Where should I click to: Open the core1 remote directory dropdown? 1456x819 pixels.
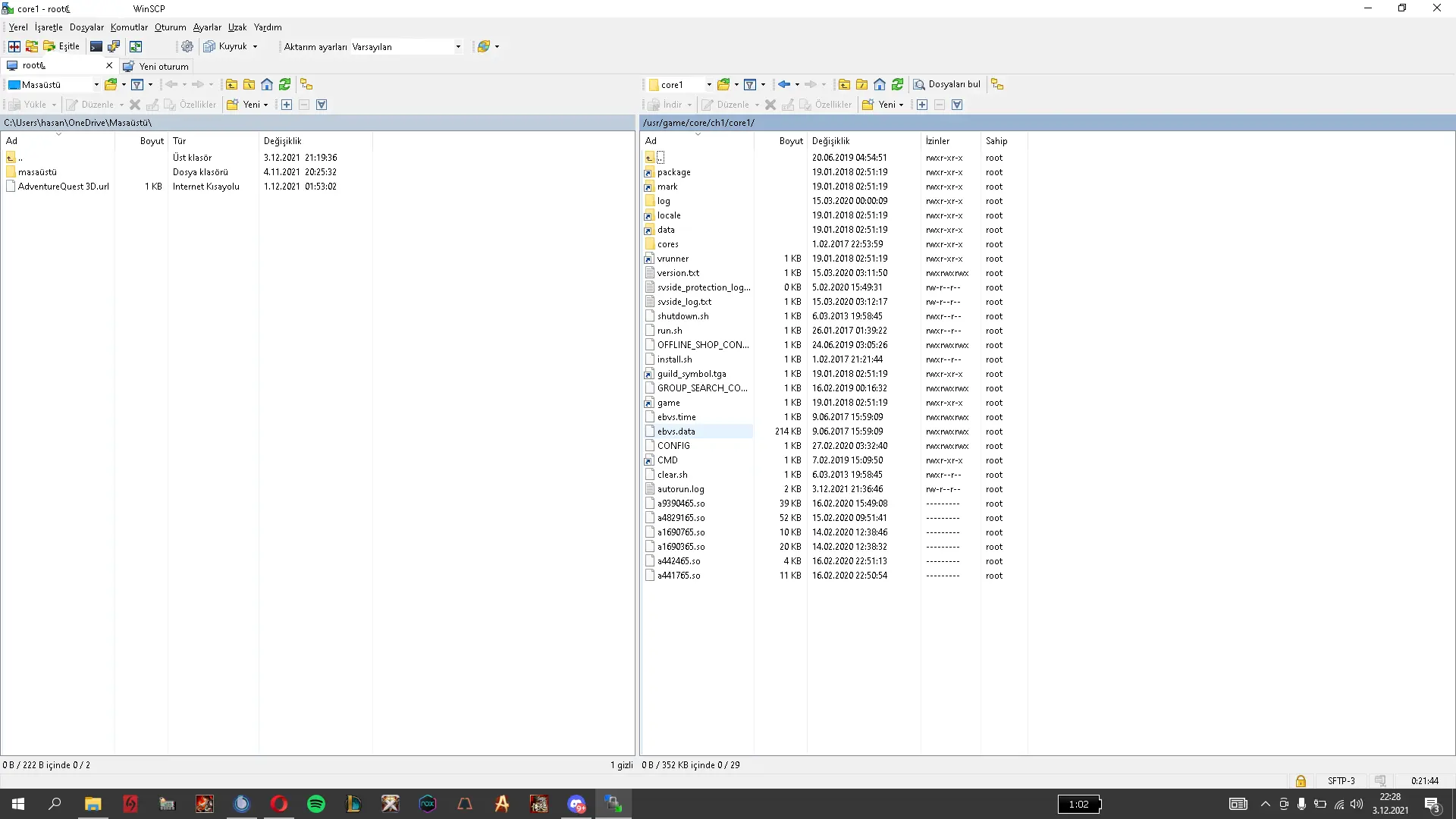click(709, 84)
